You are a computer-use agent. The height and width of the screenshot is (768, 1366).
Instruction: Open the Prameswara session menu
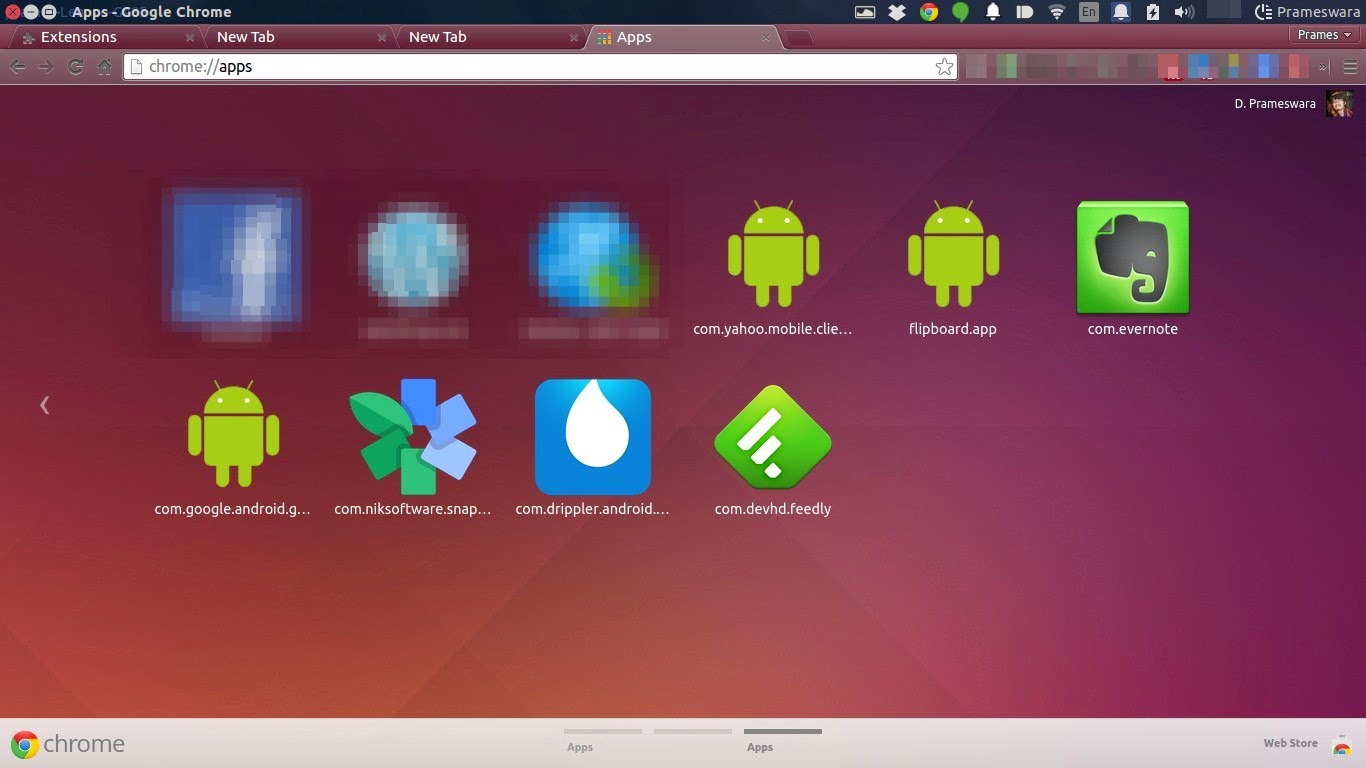[1308, 12]
